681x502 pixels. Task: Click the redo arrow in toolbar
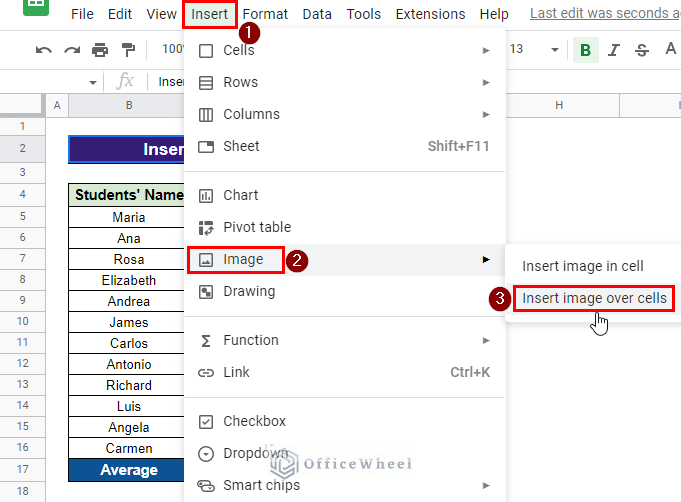[x=71, y=50]
